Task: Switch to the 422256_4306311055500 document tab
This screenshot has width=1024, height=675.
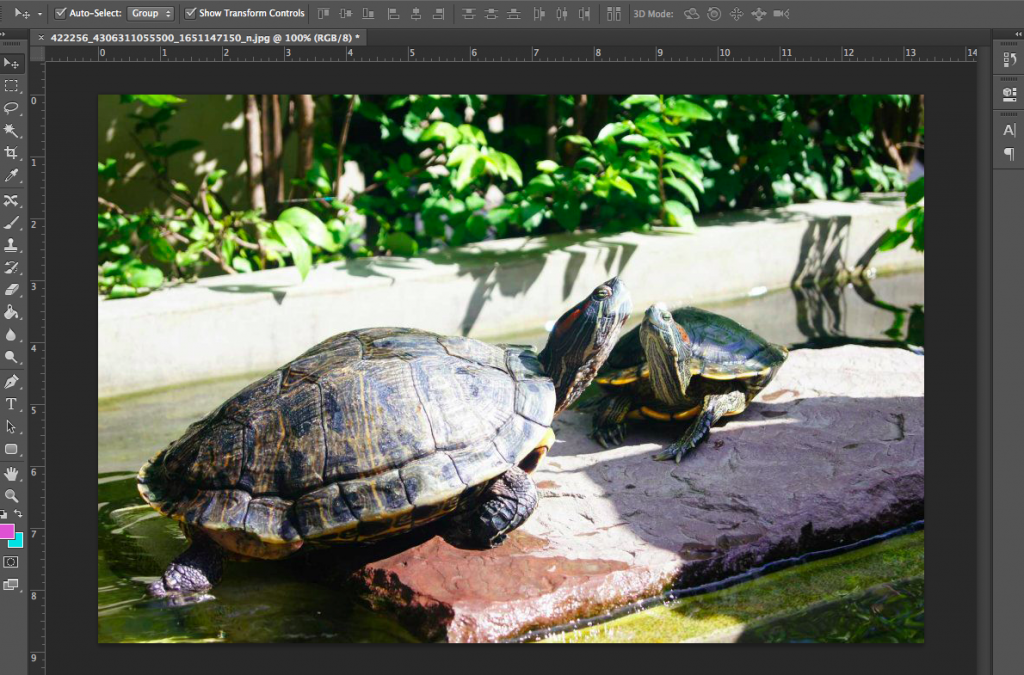Action: coord(205,38)
